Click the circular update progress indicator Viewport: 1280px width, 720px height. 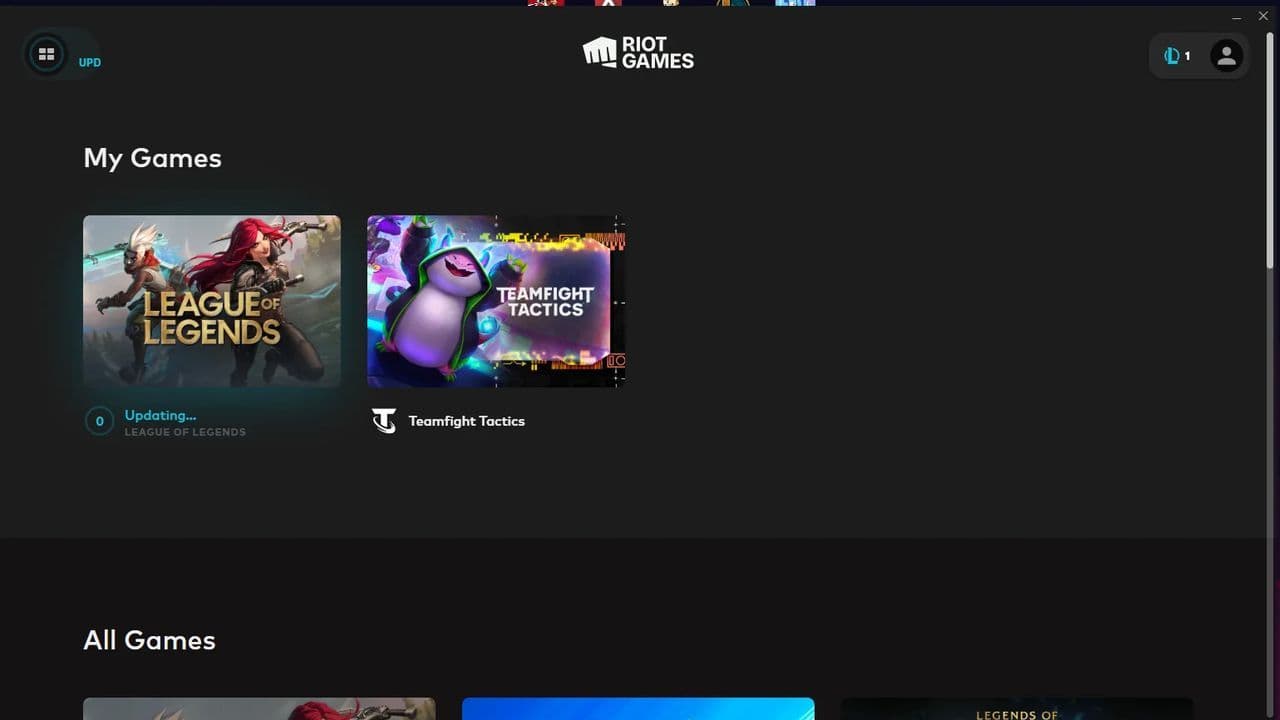tap(99, 421)
